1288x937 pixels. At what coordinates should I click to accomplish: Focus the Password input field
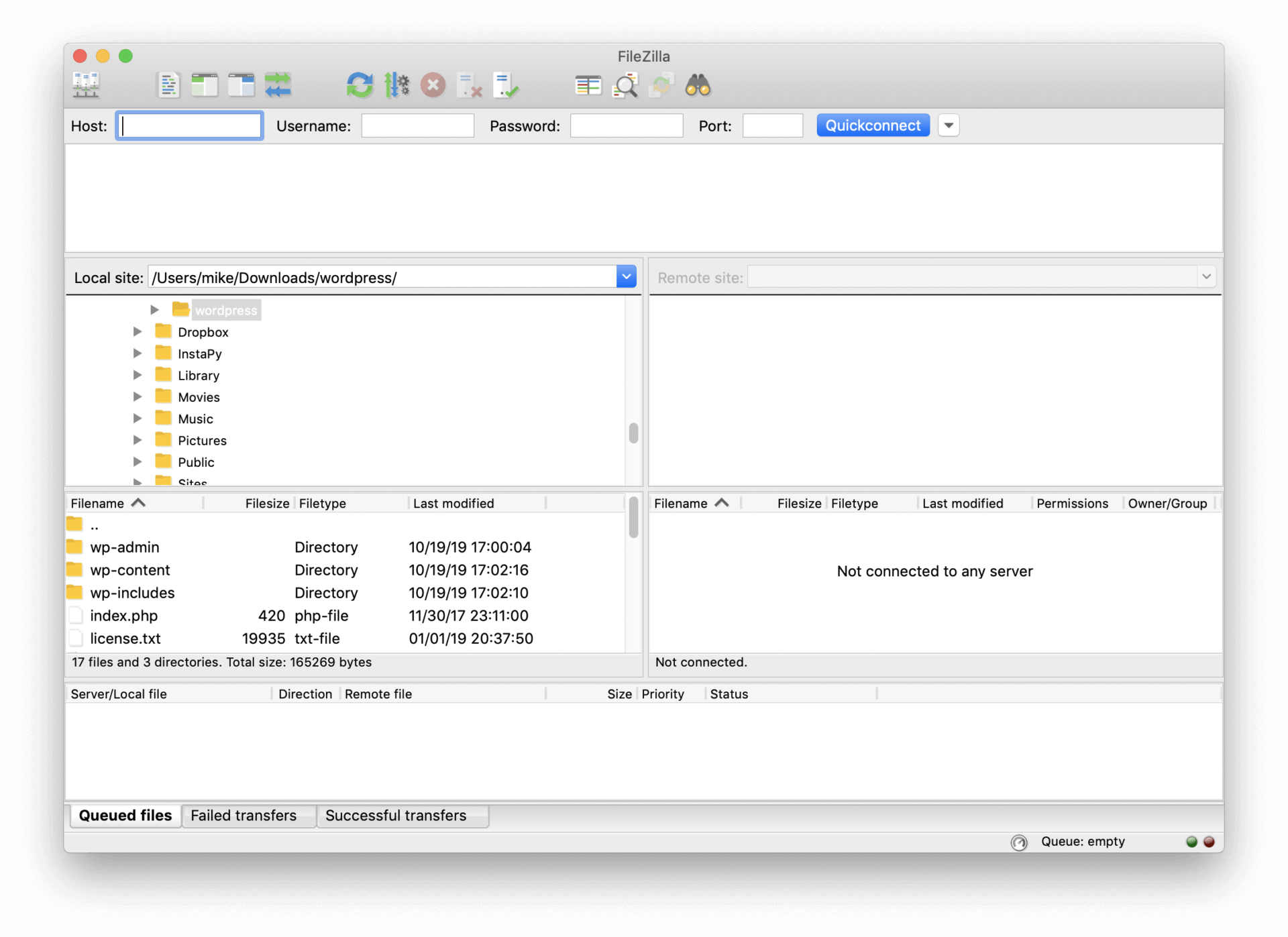pyautogui.click(x=626, y=125)
